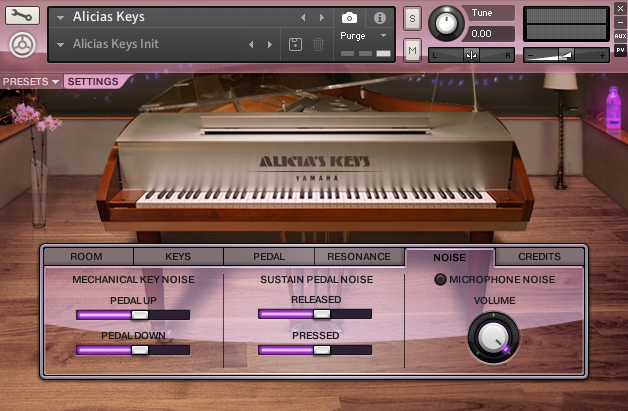Click the microphone noise Volume knob
The image size is (628, 411).
pos(493,338)
